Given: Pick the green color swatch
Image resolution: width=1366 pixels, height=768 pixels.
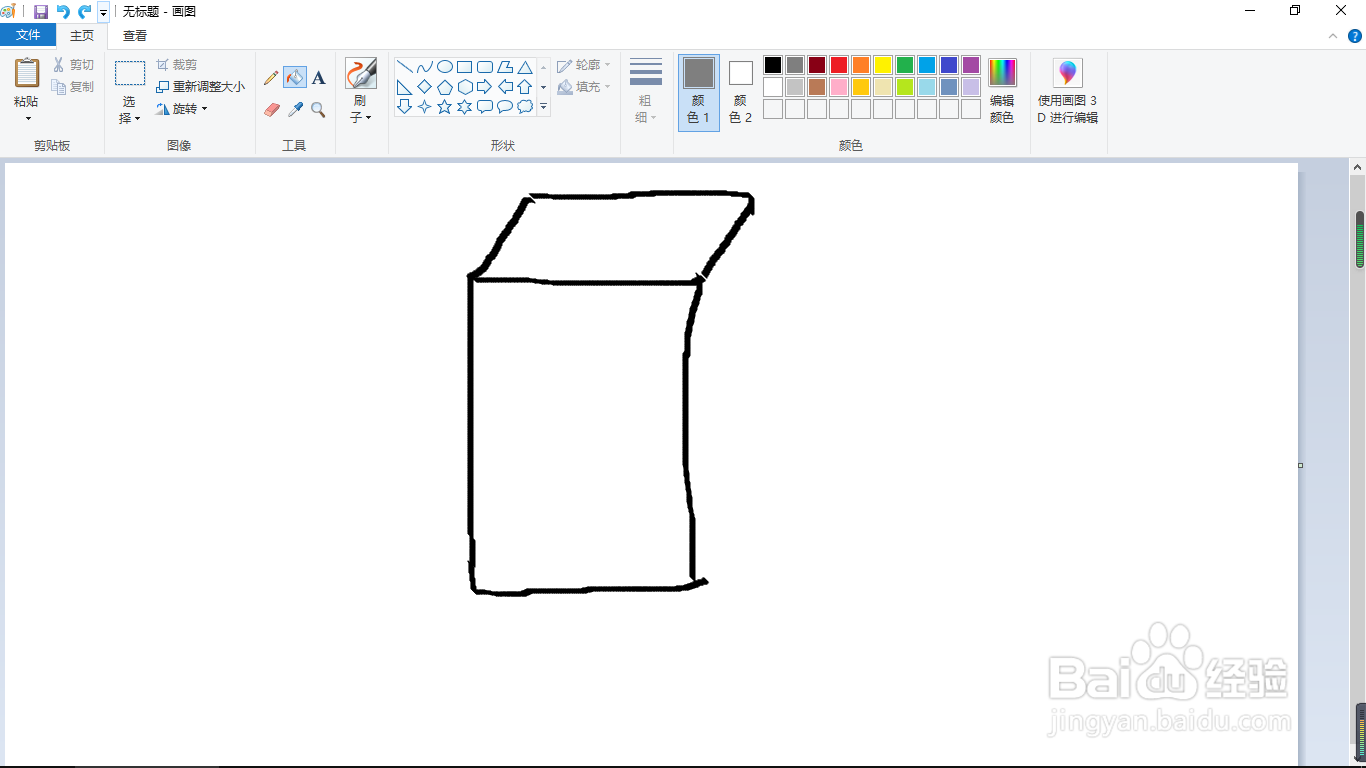Looking at the screenshot, I should [x=905, y=65].
